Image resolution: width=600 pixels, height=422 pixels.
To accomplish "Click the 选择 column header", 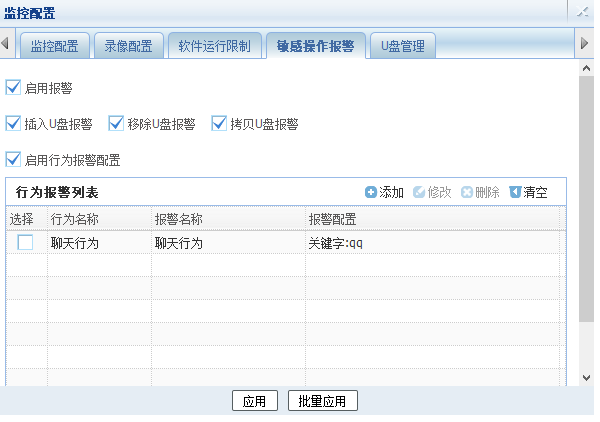I will coord(26,219).
